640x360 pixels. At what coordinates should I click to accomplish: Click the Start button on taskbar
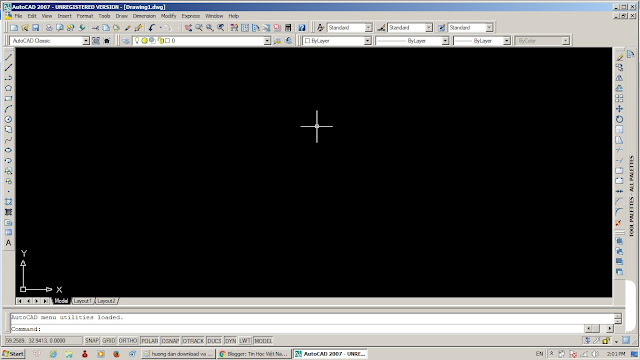tap(13, 354)
